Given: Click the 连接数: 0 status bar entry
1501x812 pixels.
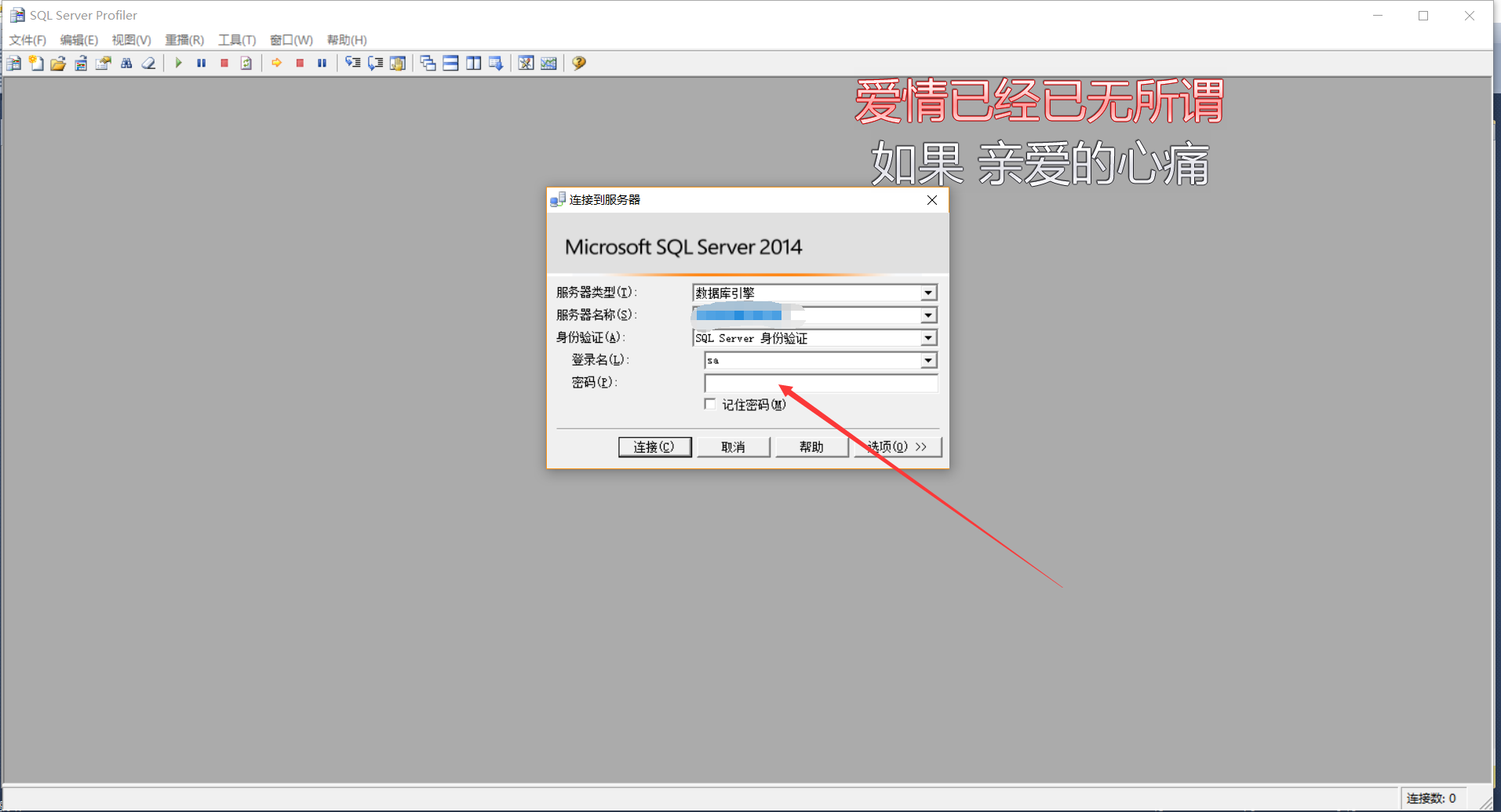Looking at the screenshot, I should pos(1431,798).
